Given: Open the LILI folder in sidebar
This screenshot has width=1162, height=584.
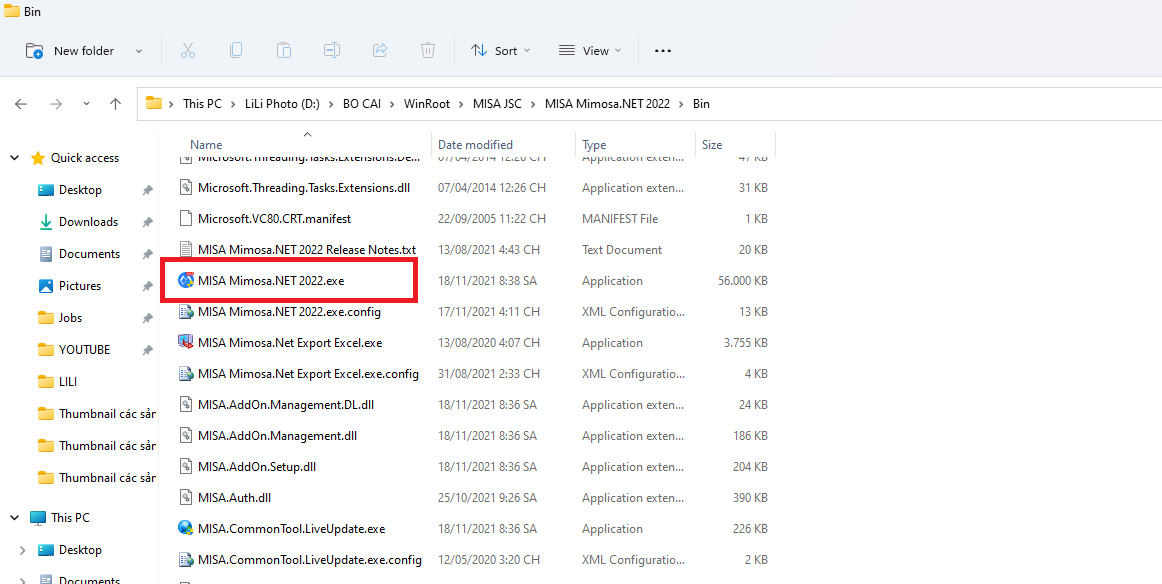Looking at the screenshot, I should pyautogui.click(x=68, y=382).
